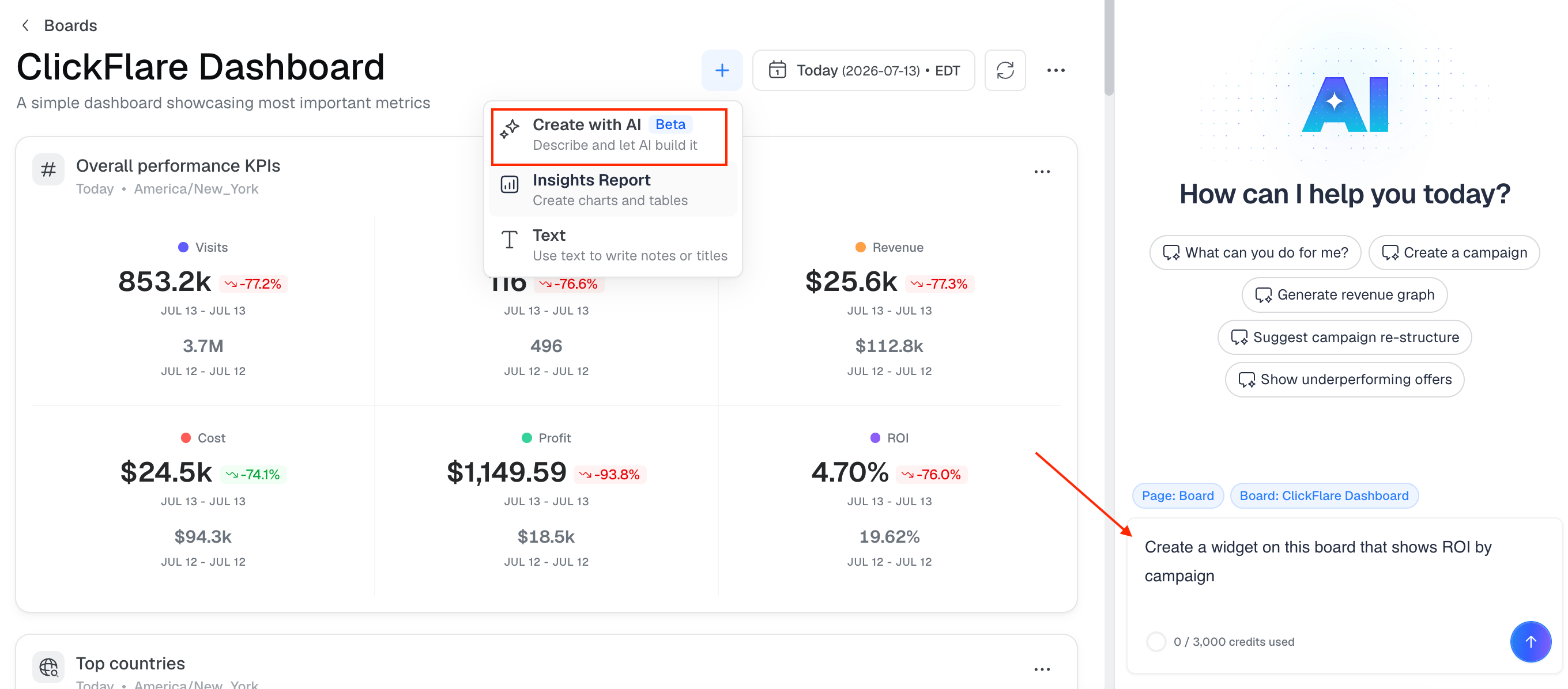Click the green -74.1% Cost badge
The image size is (1568, 689).
click(x=253, y=474)
